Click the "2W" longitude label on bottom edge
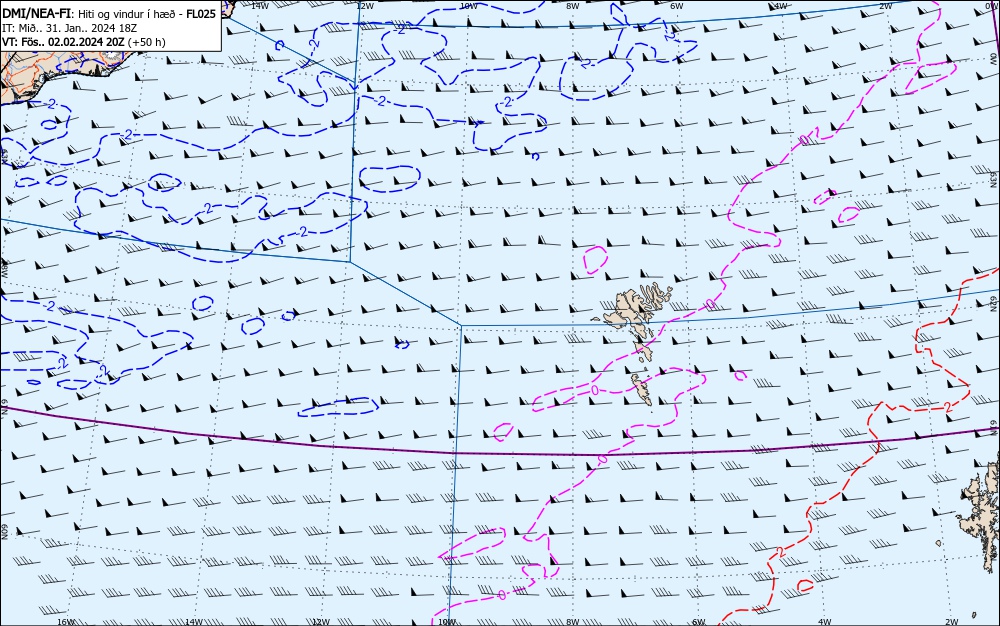1000x626 pixels. (952, 622)
